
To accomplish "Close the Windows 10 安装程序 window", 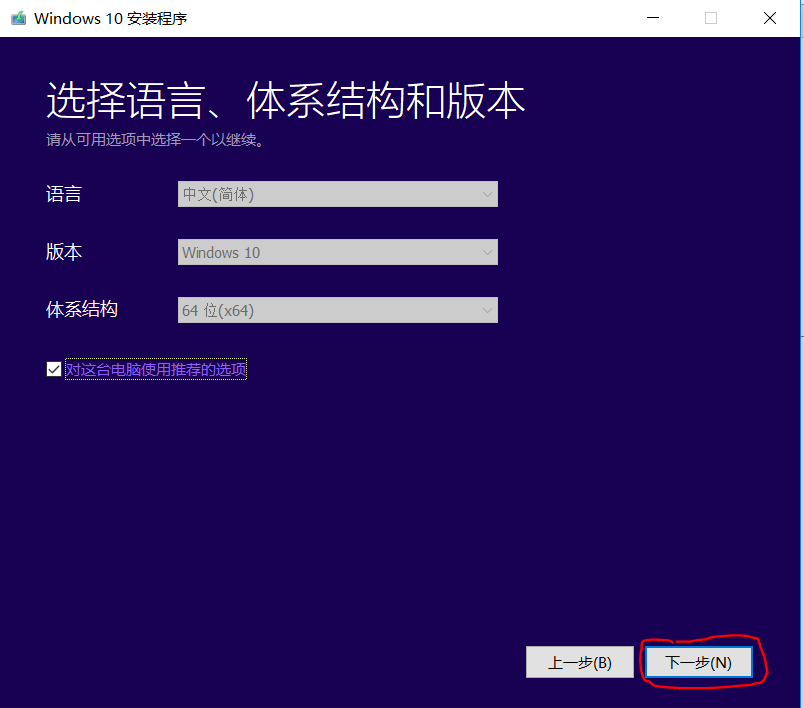I will pyautogui.click(x=770, y=18).
